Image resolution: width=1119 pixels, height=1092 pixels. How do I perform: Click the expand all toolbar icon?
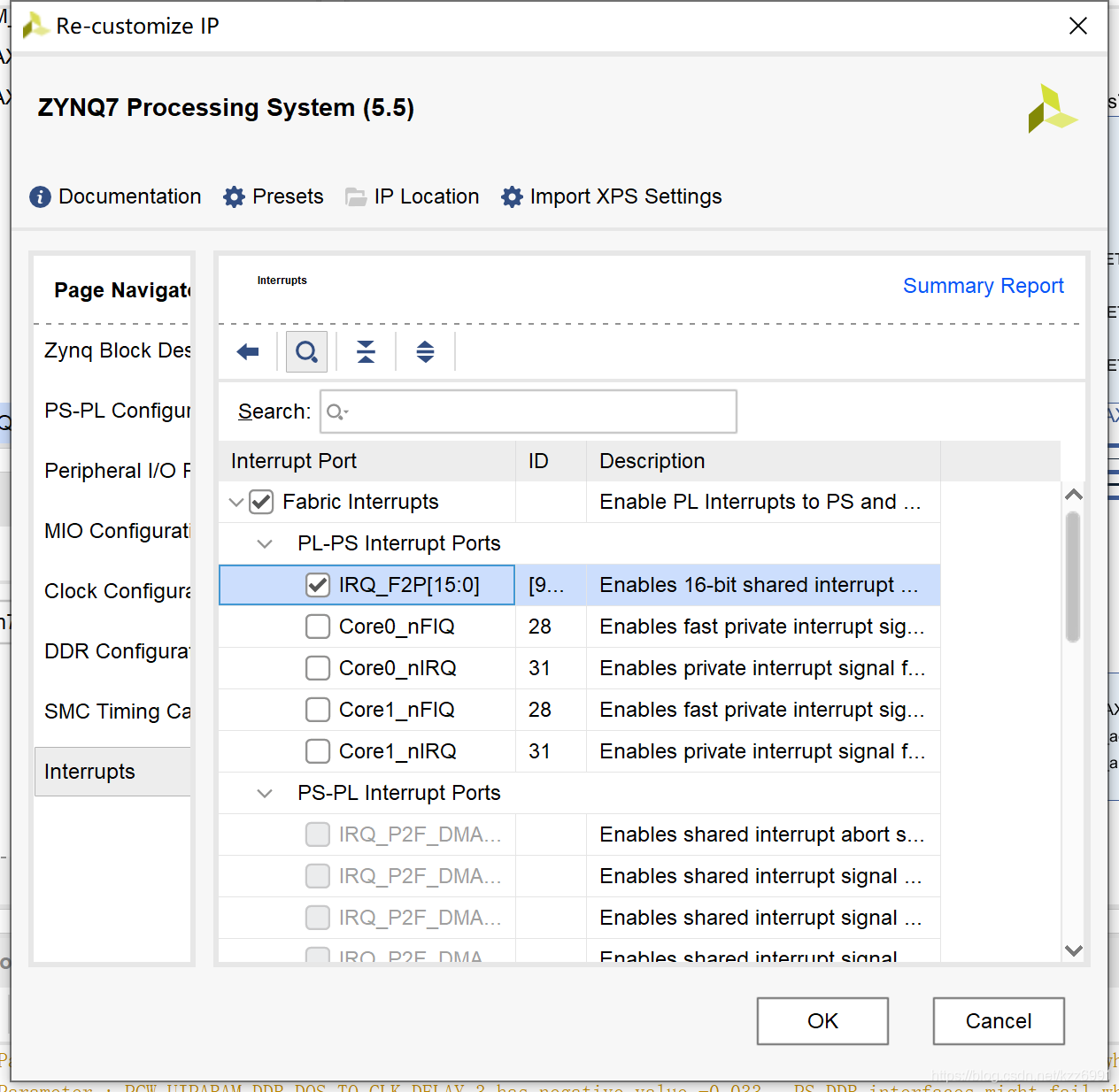coord(425,352)
